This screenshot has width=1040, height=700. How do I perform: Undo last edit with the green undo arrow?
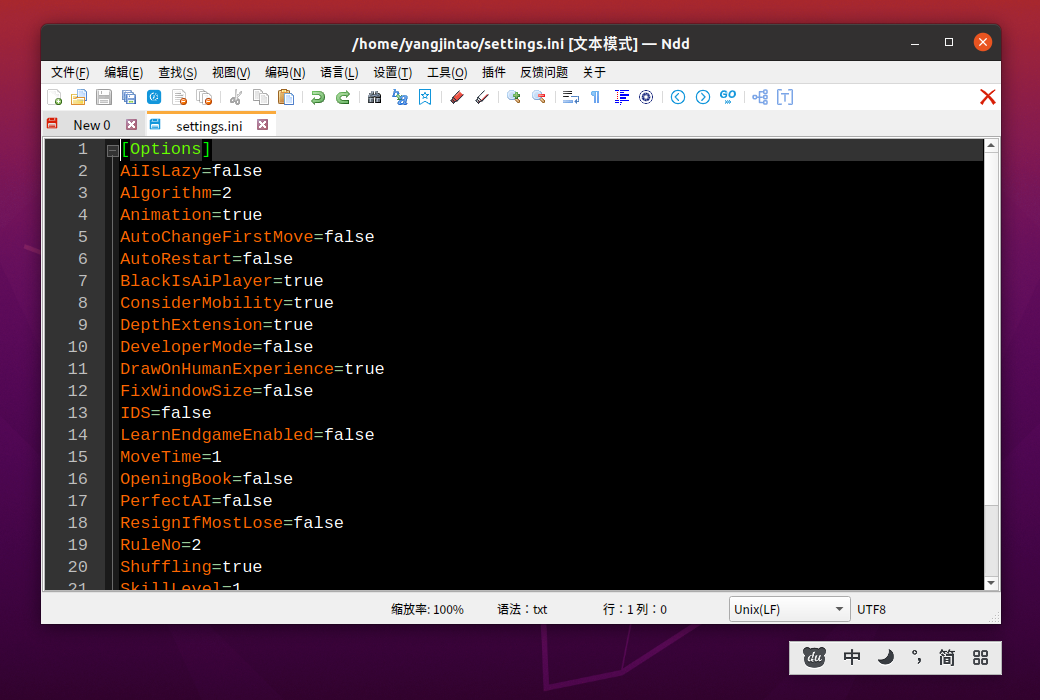tap(318, 97)
